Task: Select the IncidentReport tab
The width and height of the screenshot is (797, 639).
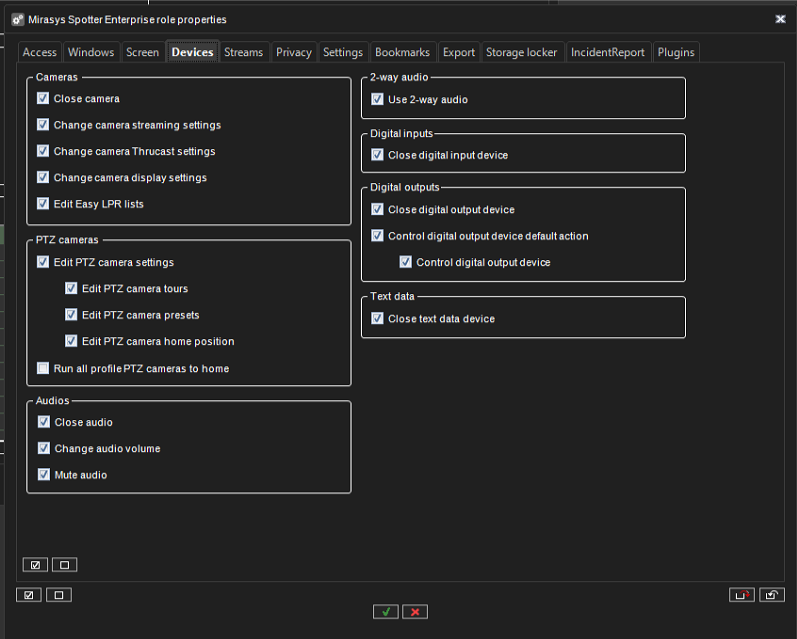Action: coord(609,52)
